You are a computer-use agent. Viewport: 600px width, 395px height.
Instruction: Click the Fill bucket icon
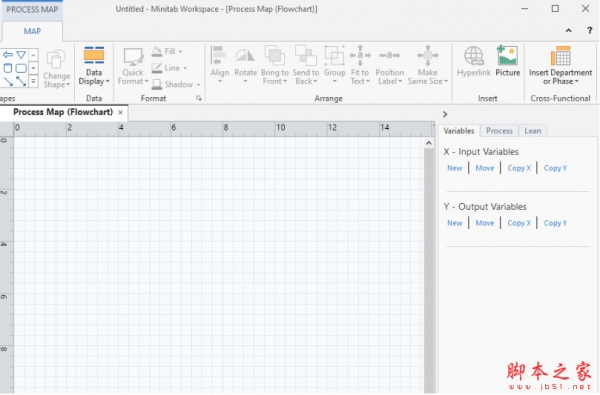click(157, 51)
